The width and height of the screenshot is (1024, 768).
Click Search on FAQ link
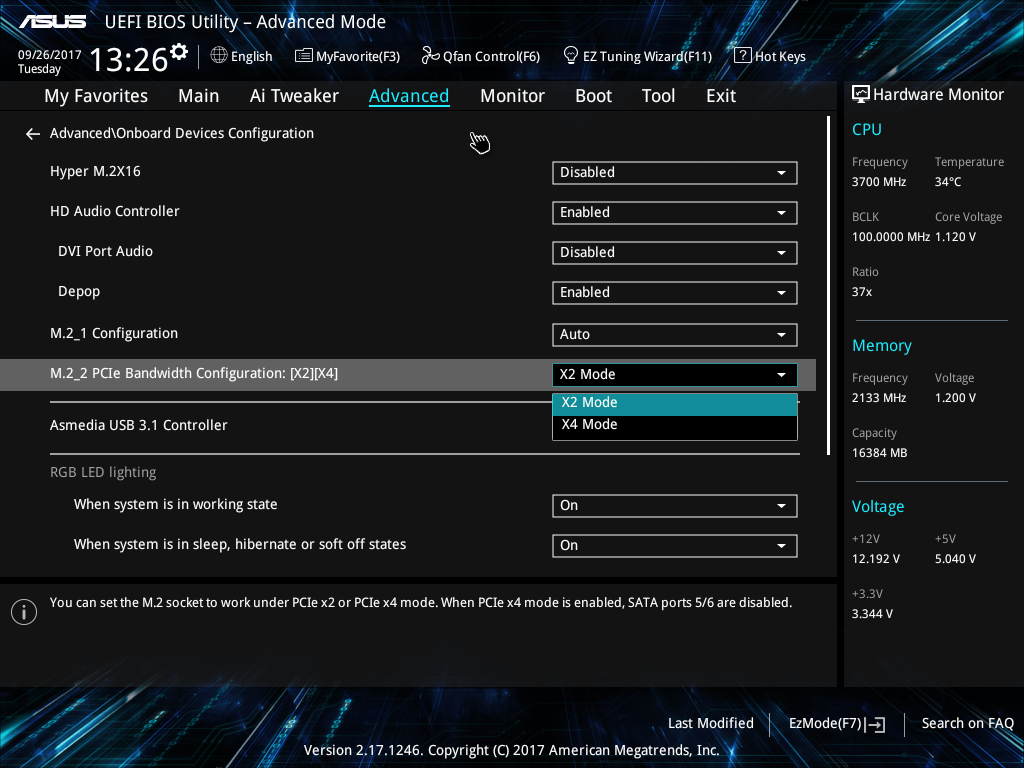[967, 724]
